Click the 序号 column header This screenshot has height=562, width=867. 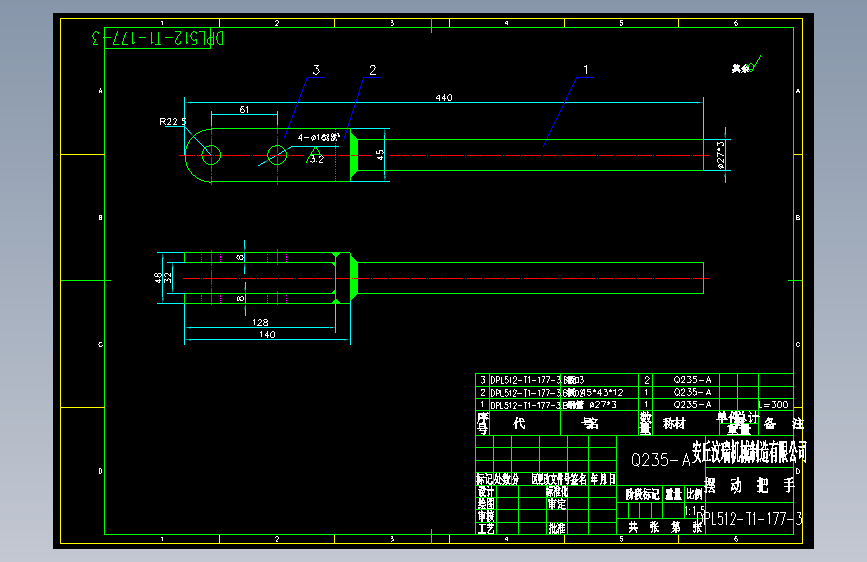[x=483, y=423]
